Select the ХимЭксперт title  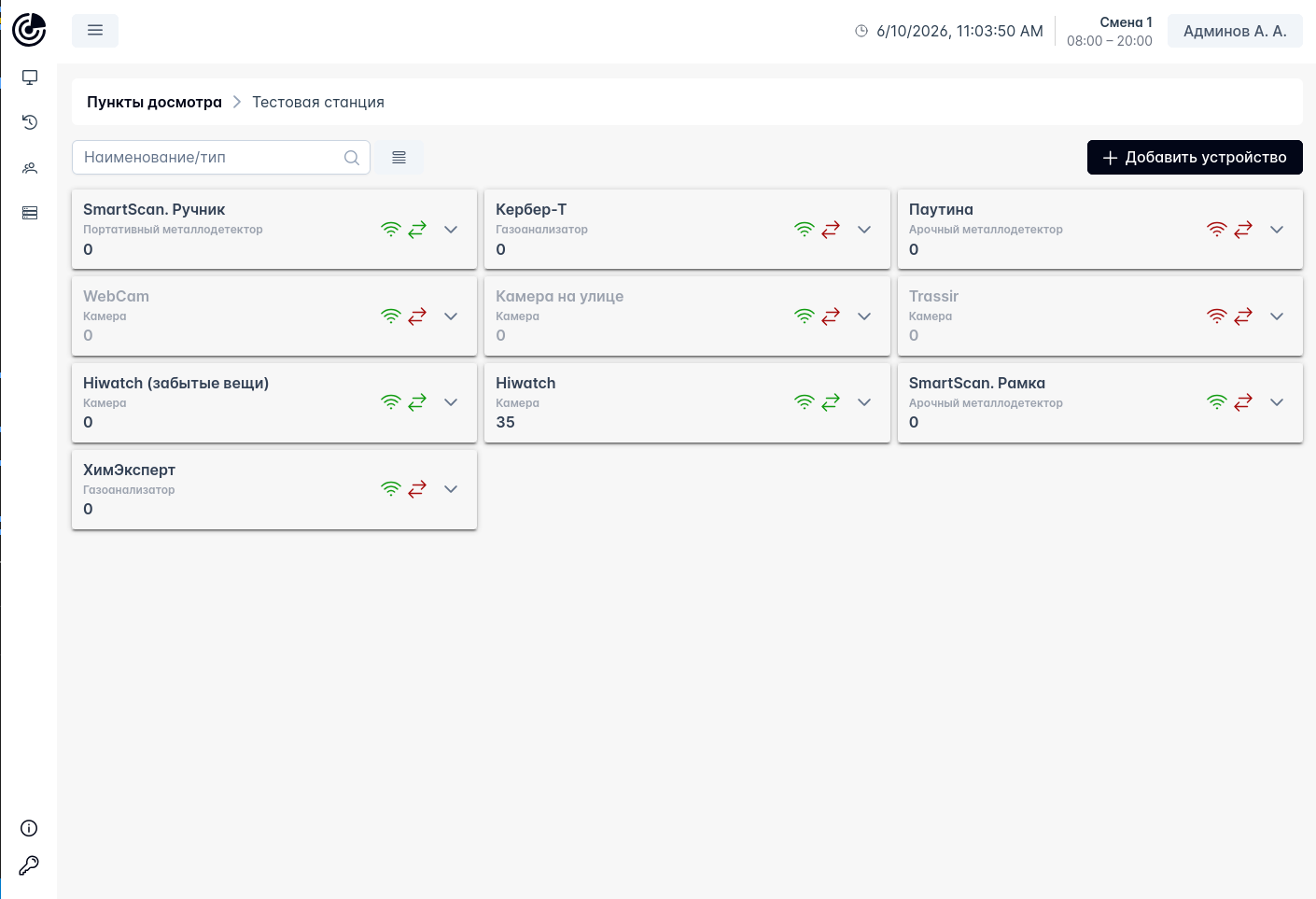coord(129,471)
